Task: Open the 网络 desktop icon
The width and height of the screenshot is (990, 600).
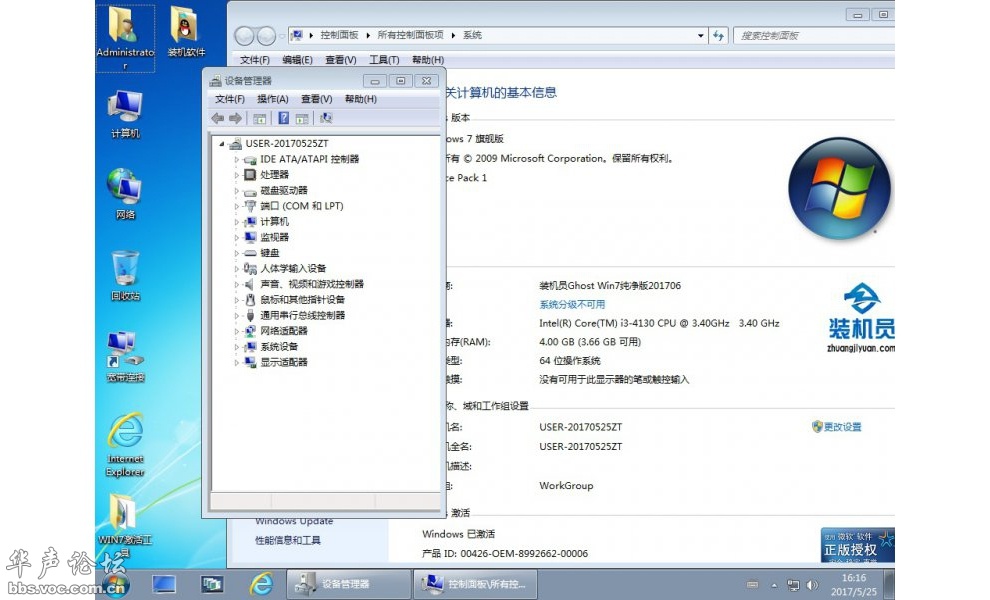Action: (125, 194)
